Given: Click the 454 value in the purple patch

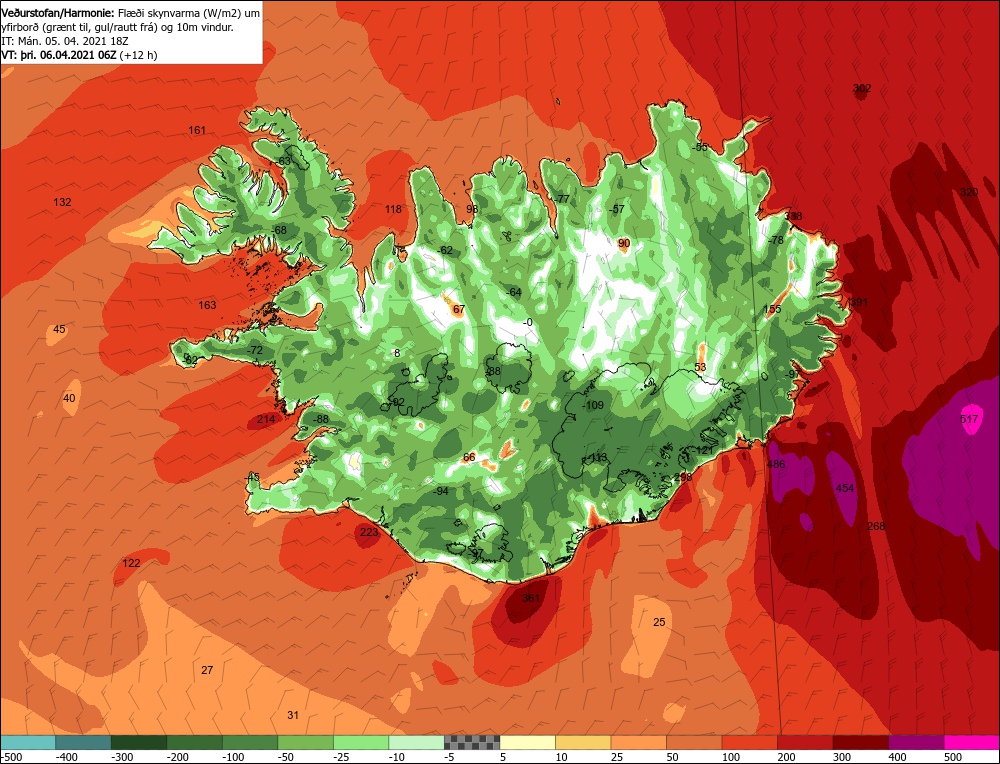Looking at the screenshot, I should pyautogui.click(x=844, y=488).
